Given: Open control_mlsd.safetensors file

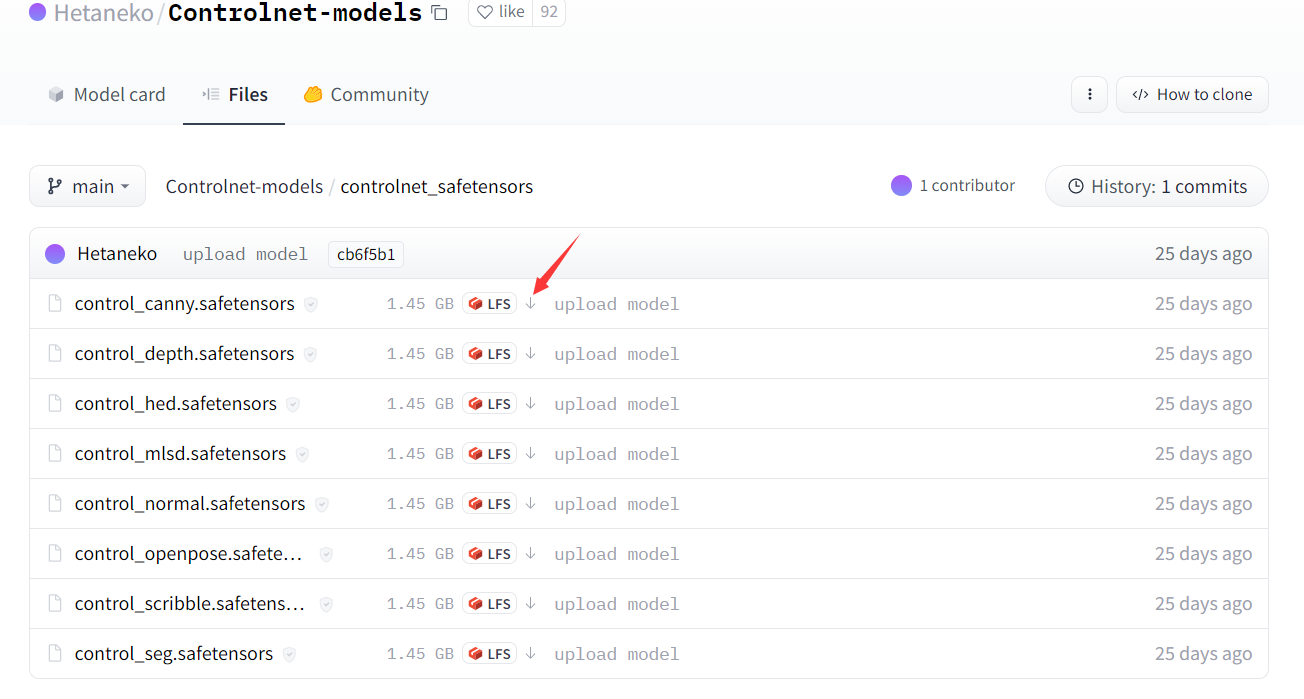Looking at the screenshot, I should [x=180, y=454].
